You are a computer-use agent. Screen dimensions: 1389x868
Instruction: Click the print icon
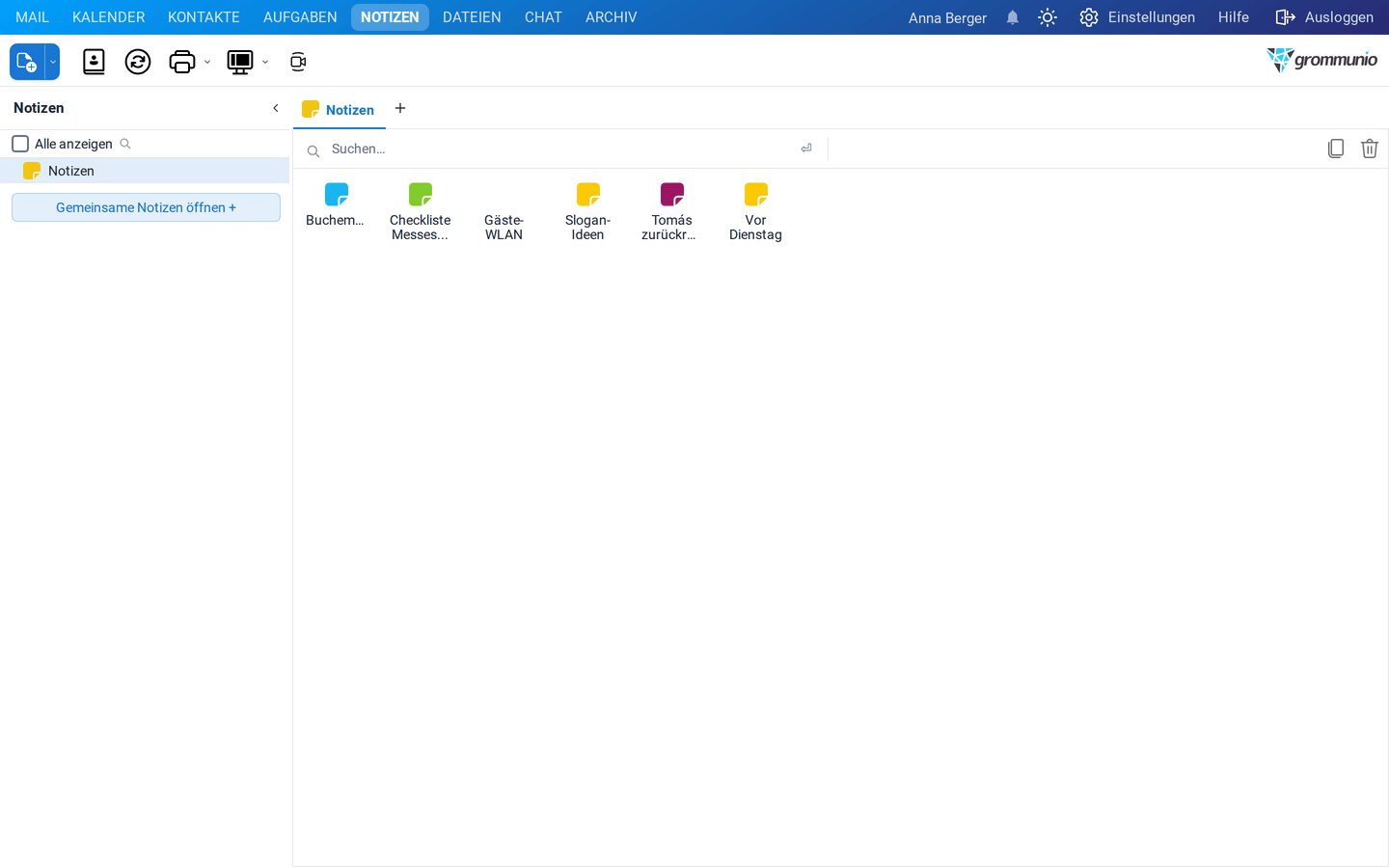tap(181, 62)
